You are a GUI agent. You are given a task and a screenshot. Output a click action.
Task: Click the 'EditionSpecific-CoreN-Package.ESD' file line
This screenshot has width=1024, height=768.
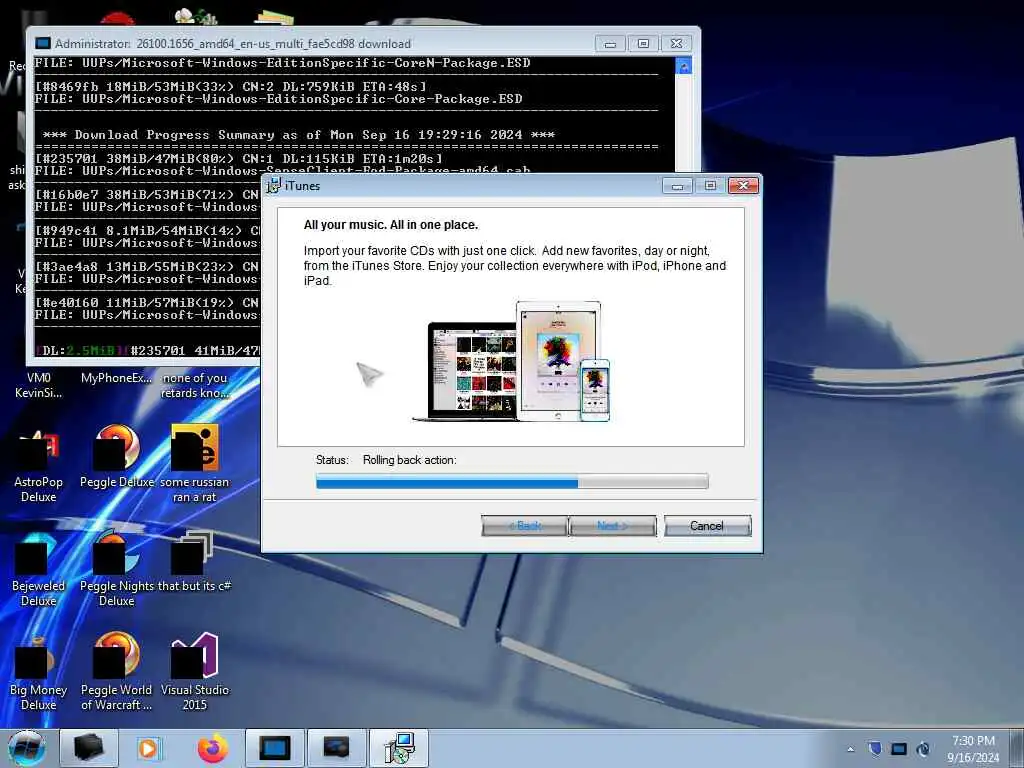[282, 63]
